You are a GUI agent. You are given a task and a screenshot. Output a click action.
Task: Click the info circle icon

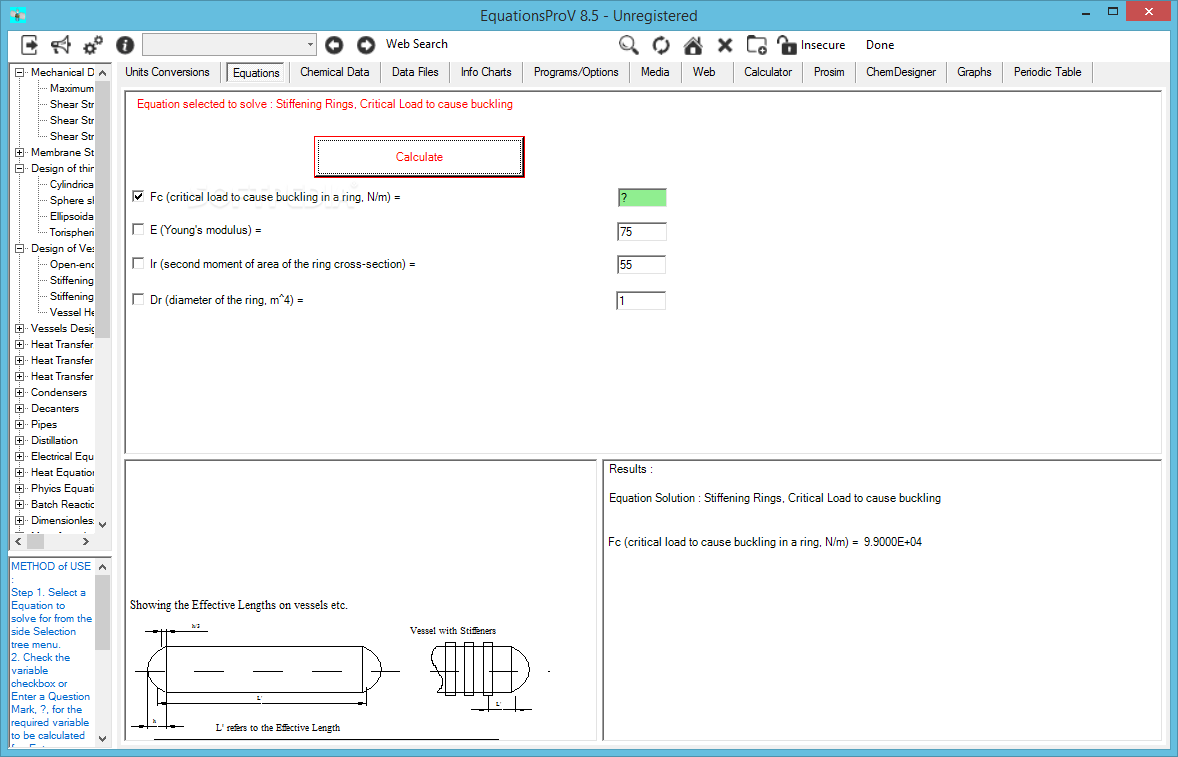pyautogui.click(x=125, y=45)
